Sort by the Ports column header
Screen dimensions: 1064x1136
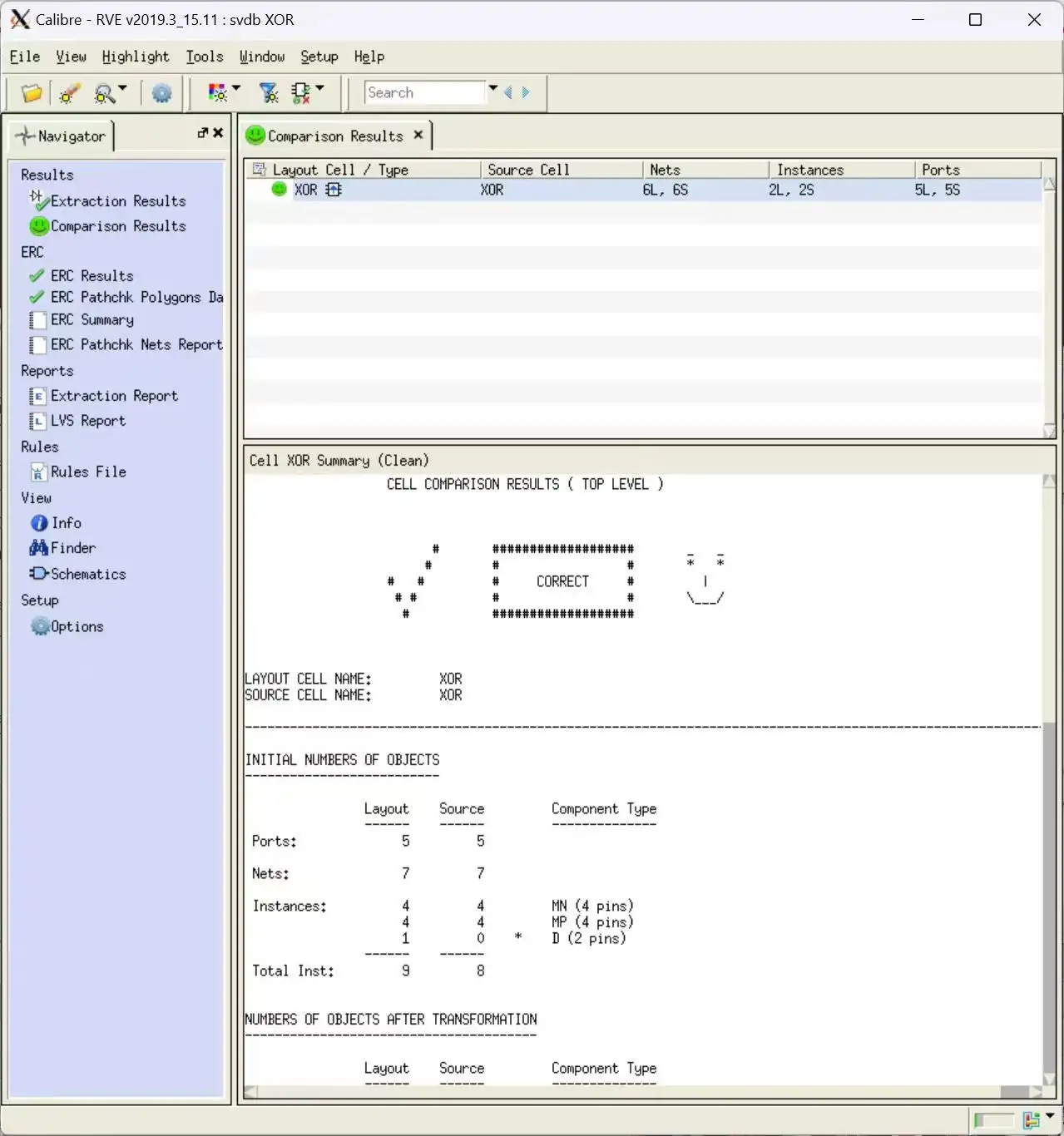coord(977,169)
